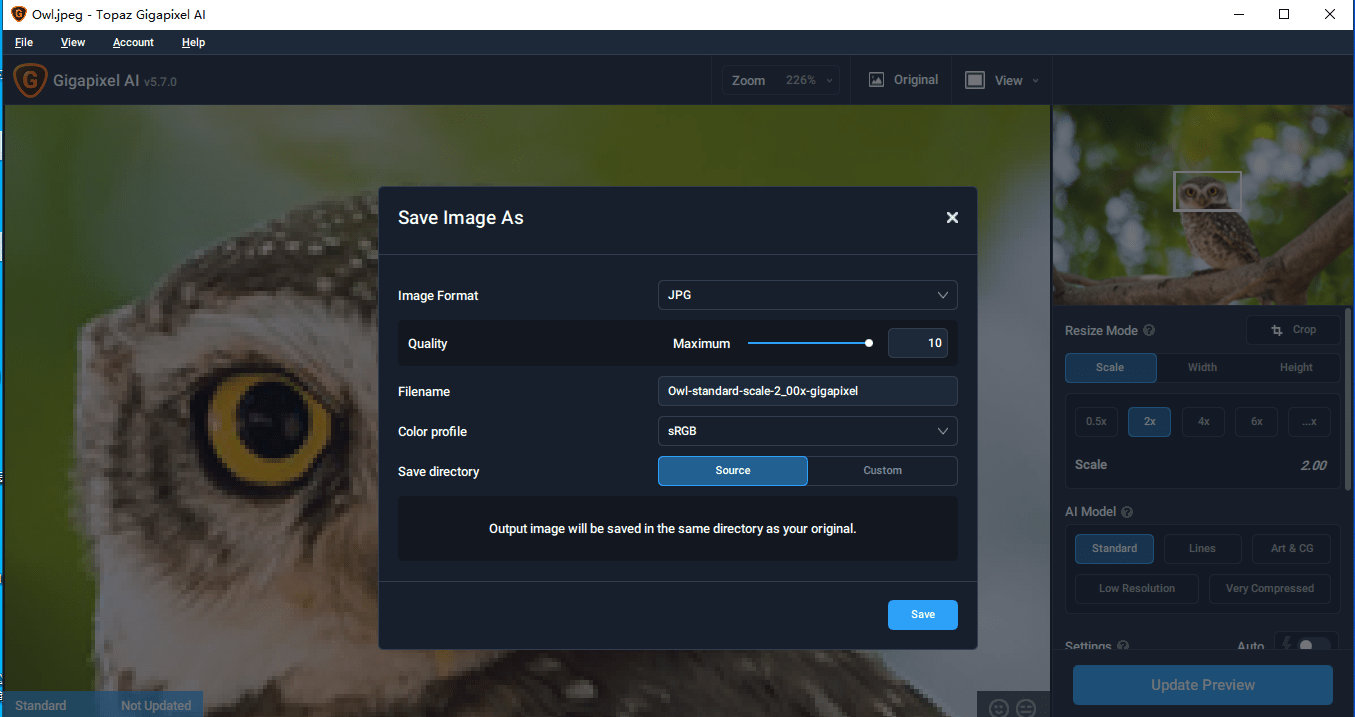This screenshot has width=1355, height=717.
Task: Click AI Model help question icon
Action: click(x=1127, y=512)
